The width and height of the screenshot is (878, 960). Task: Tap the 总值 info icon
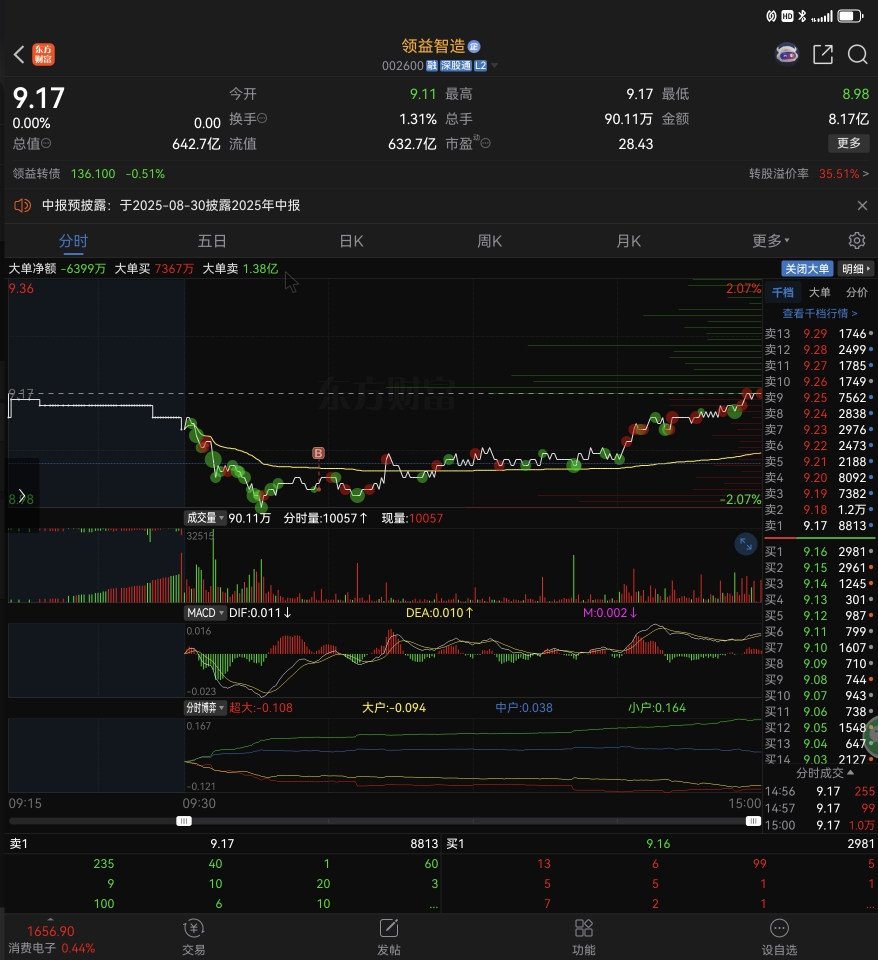[46, 143]
